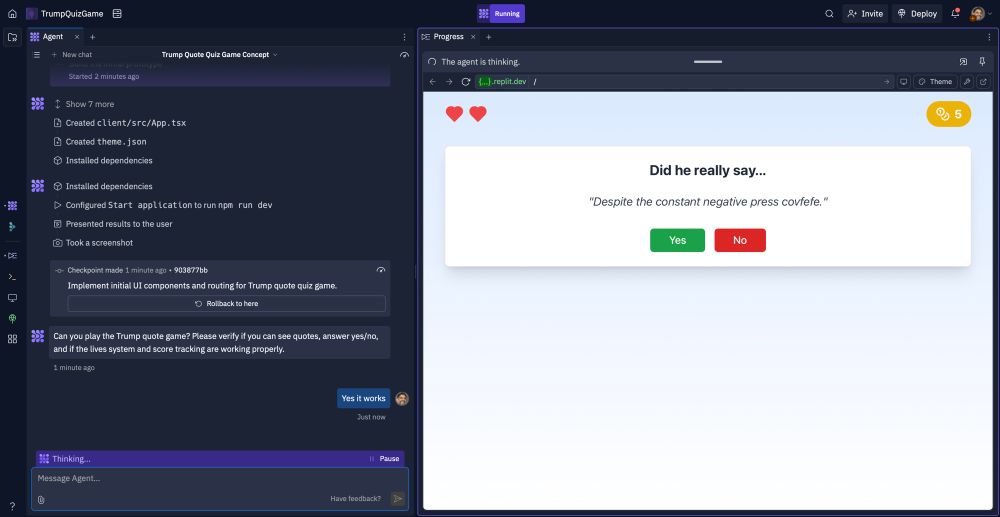Open the notifications bell
This screenshot has height=517, width=1000.
955,13
